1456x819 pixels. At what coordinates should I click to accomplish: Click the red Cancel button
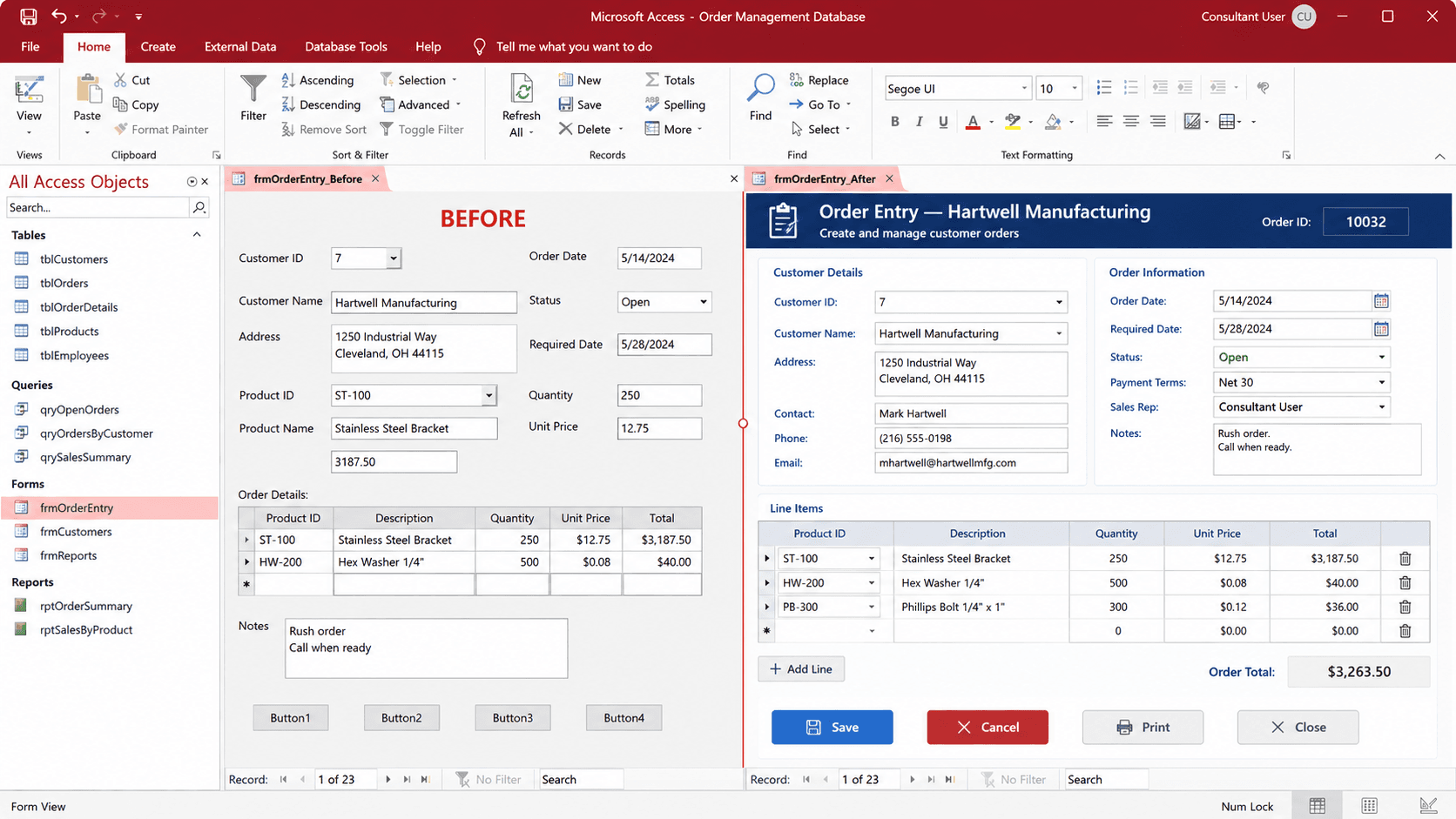click(987, 727)
